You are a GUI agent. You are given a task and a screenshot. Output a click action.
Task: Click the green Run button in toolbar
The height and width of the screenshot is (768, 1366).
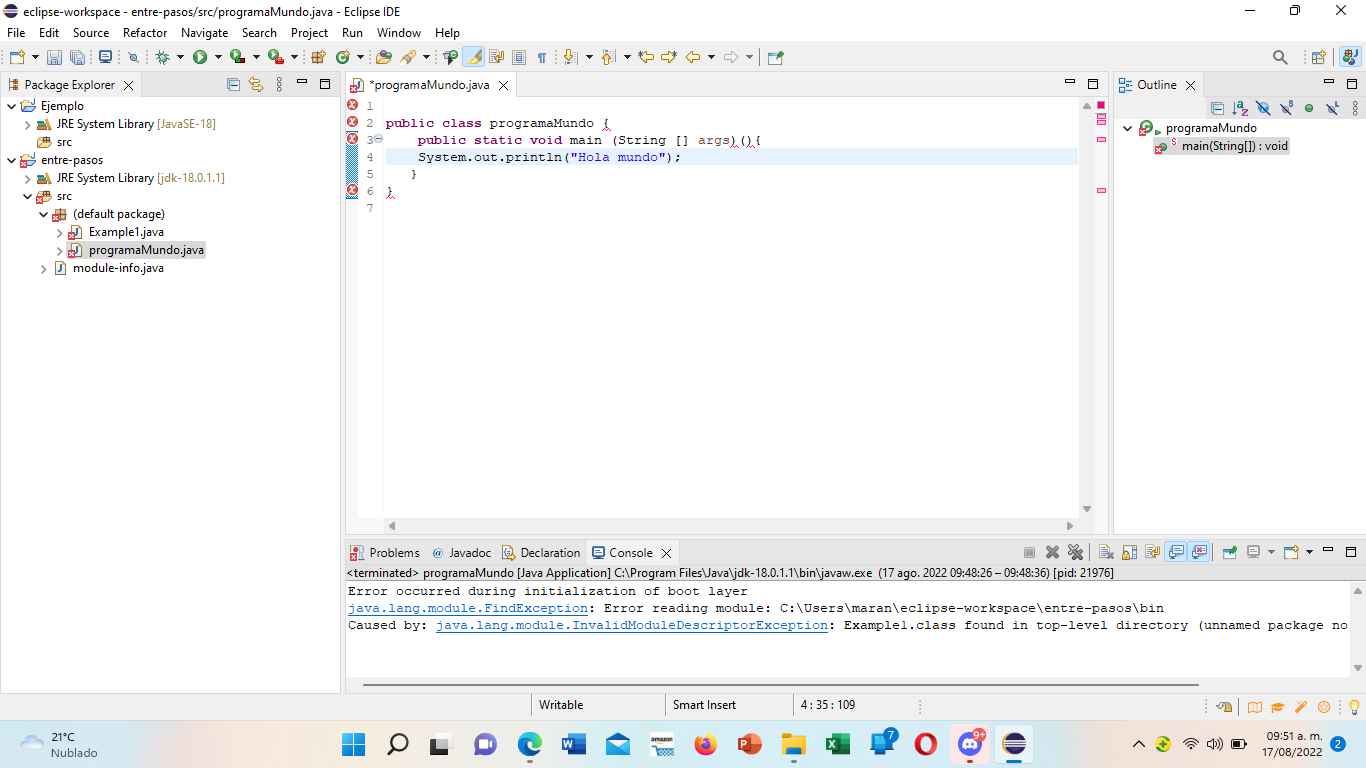coord(200,57)
